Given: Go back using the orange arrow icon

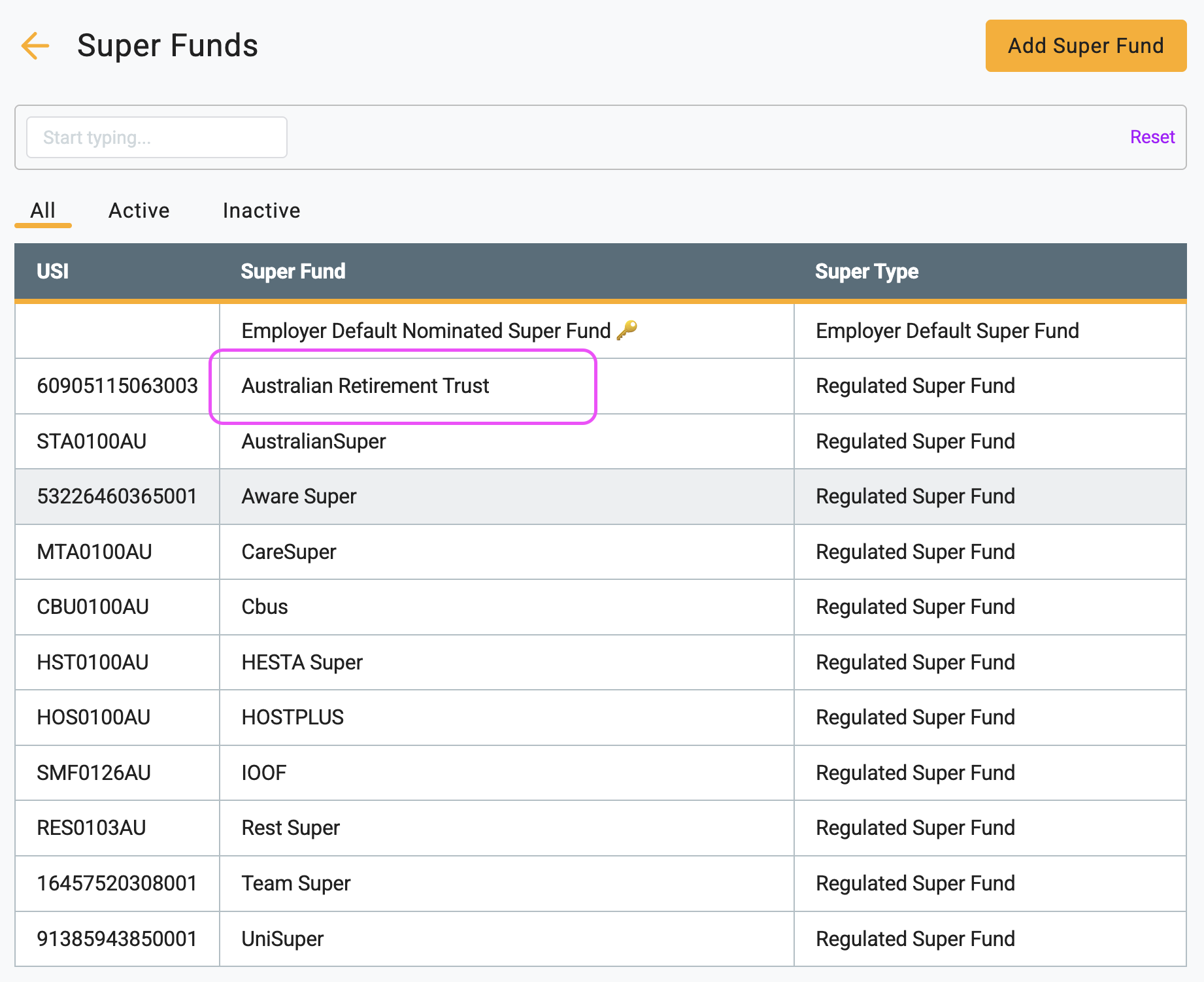Looking at the screenshot, I should point(35,46).
